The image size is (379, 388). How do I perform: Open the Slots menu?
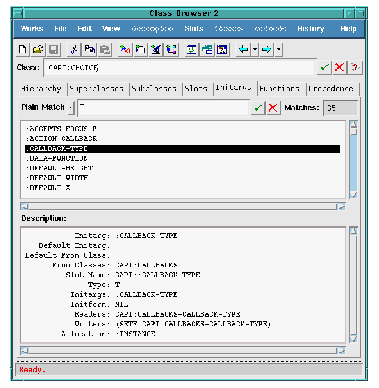point(194,29)
